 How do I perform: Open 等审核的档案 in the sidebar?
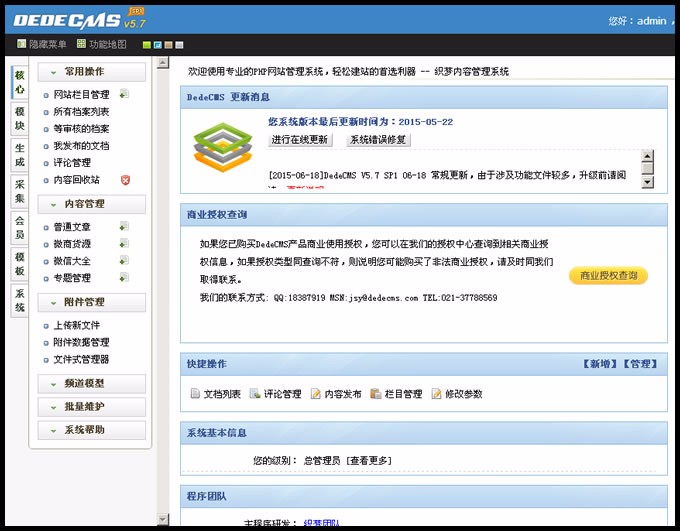[x=81, y=128]
